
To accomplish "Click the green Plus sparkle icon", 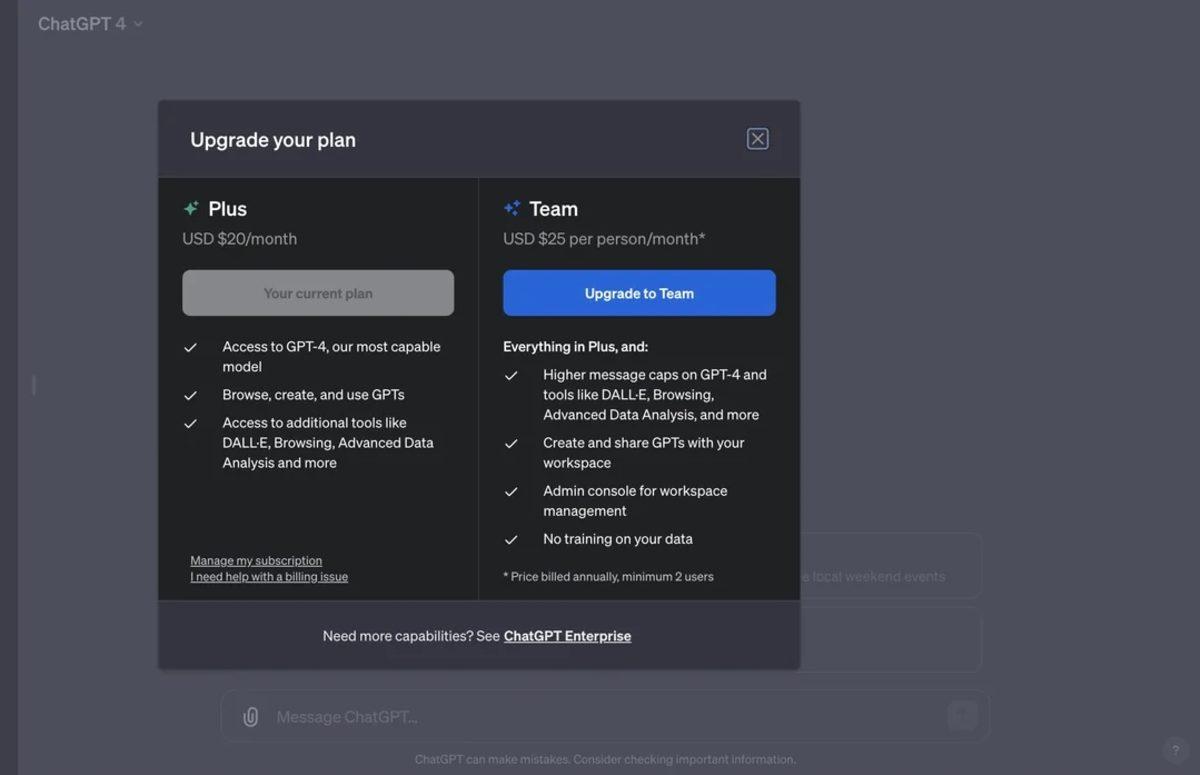I will click(x=191, y=209).
